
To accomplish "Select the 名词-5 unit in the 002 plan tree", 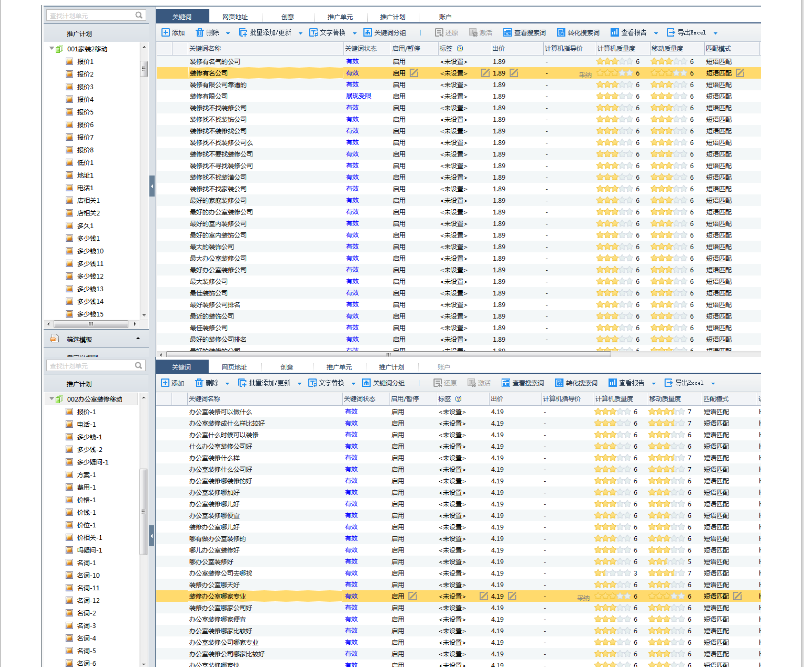I will (x=81, y=651).
